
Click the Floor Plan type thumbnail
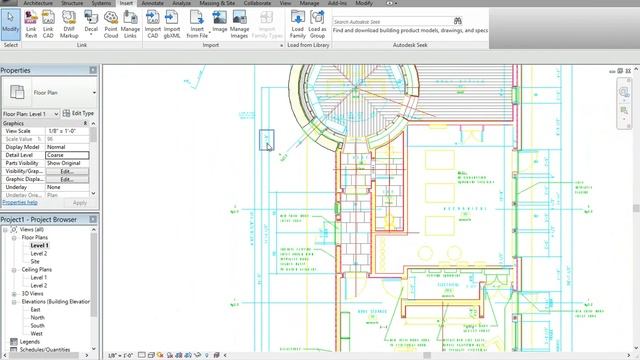click(x=17, y=92)
